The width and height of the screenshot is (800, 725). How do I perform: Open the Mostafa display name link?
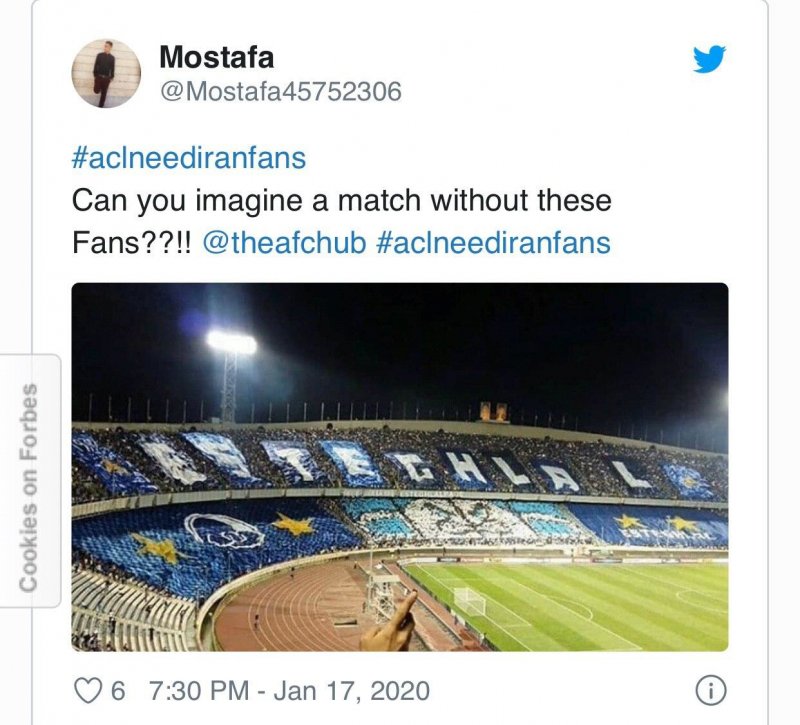216,57
